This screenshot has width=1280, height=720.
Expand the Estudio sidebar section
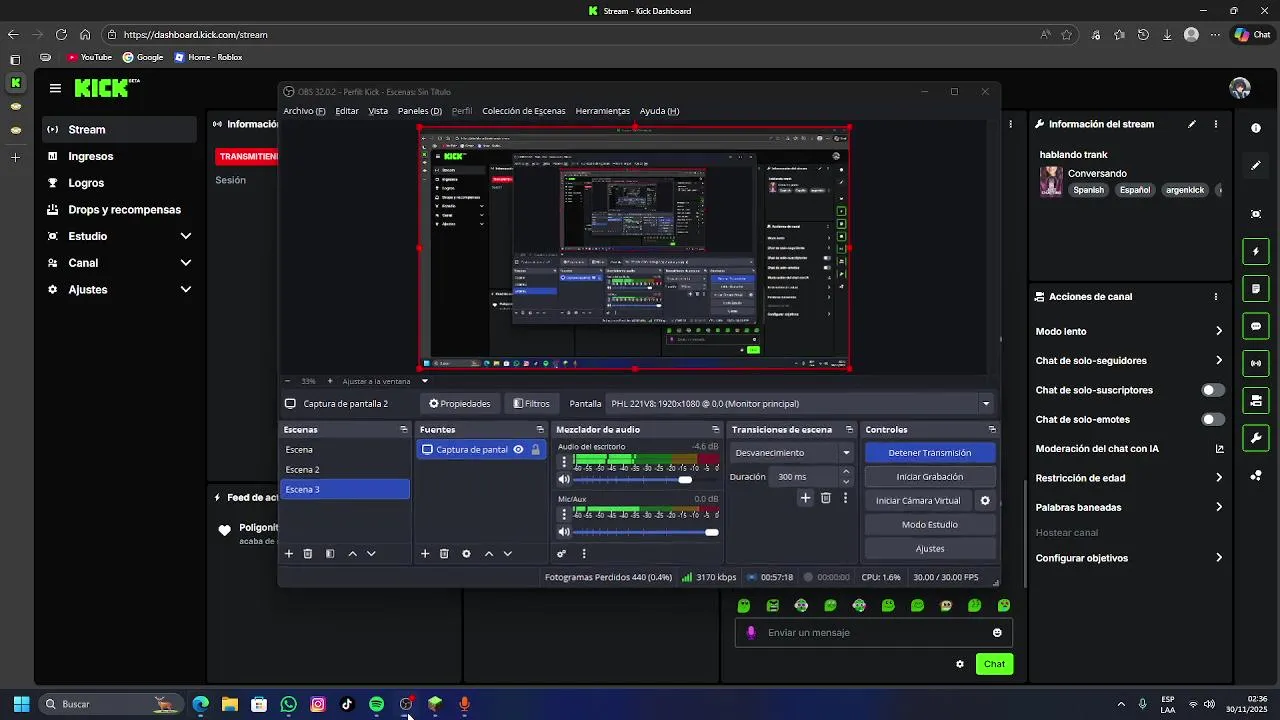pos(186,236)
